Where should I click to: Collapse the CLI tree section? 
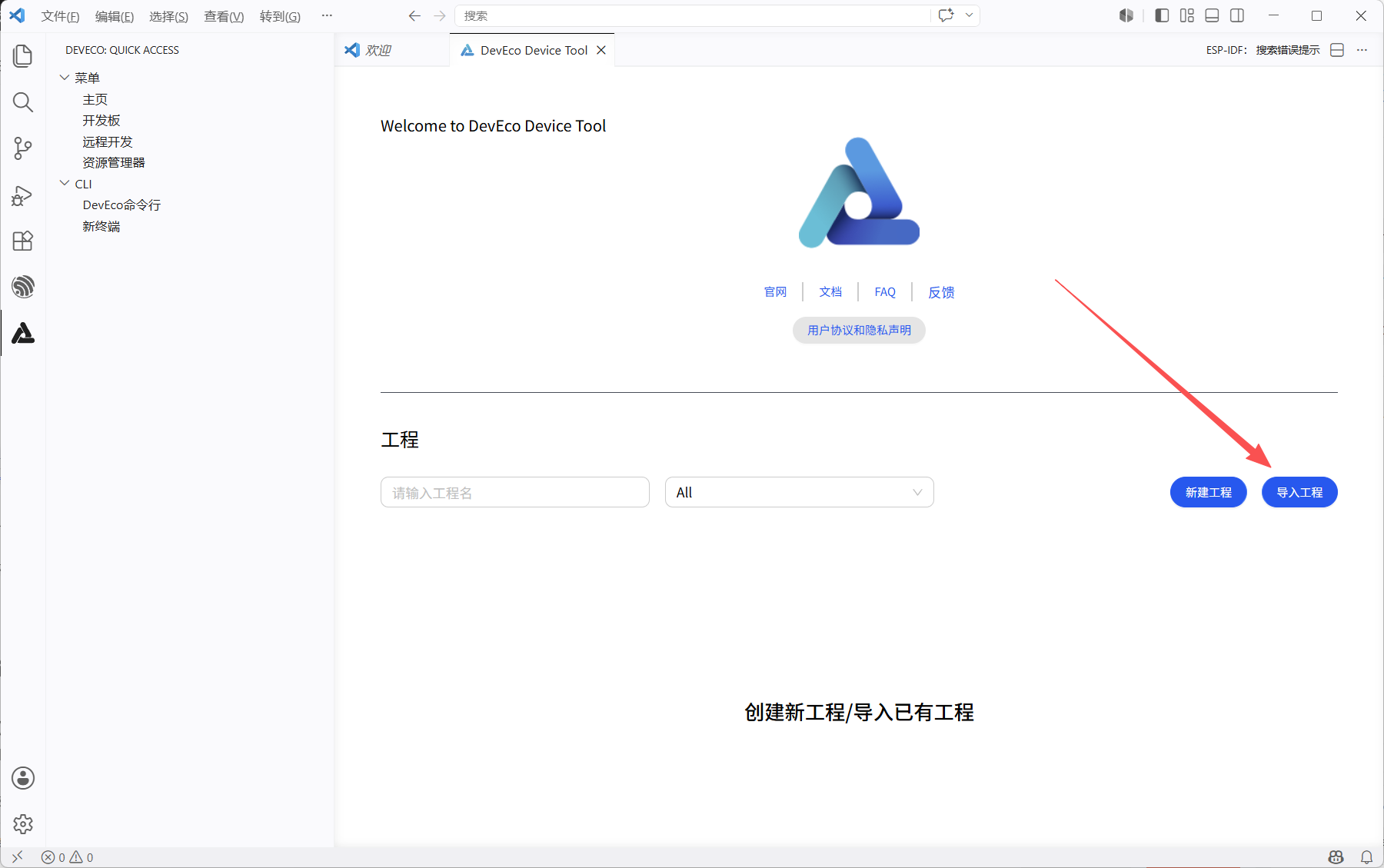(65, 184)
